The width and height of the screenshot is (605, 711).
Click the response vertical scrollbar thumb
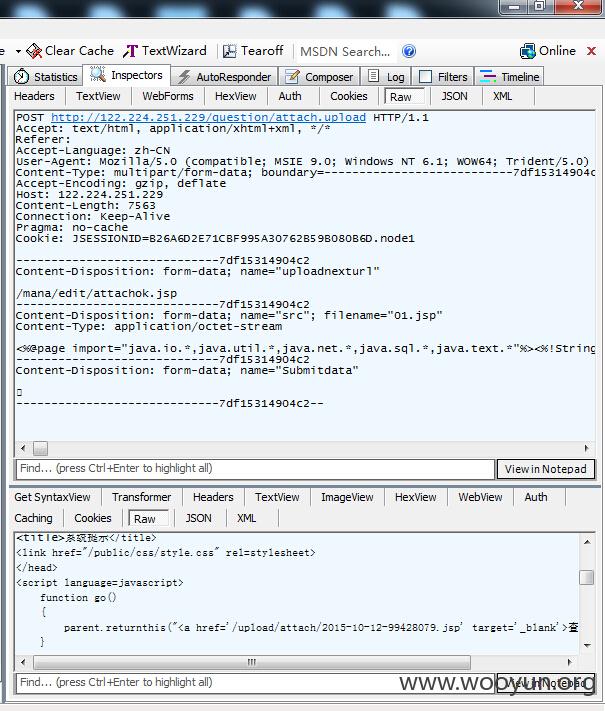pos(587,577)
